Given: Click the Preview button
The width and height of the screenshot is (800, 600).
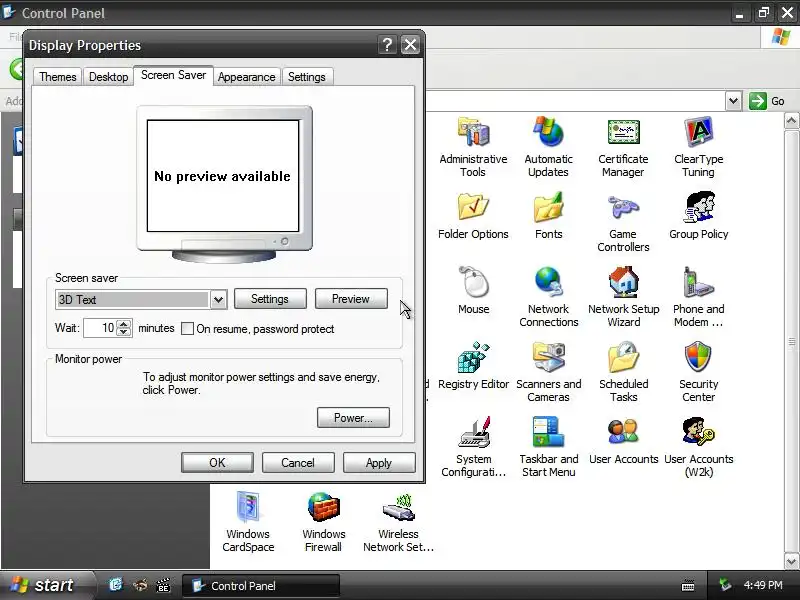Looking at the screenshot, I should pyautogui.click(x=351, y=299).
